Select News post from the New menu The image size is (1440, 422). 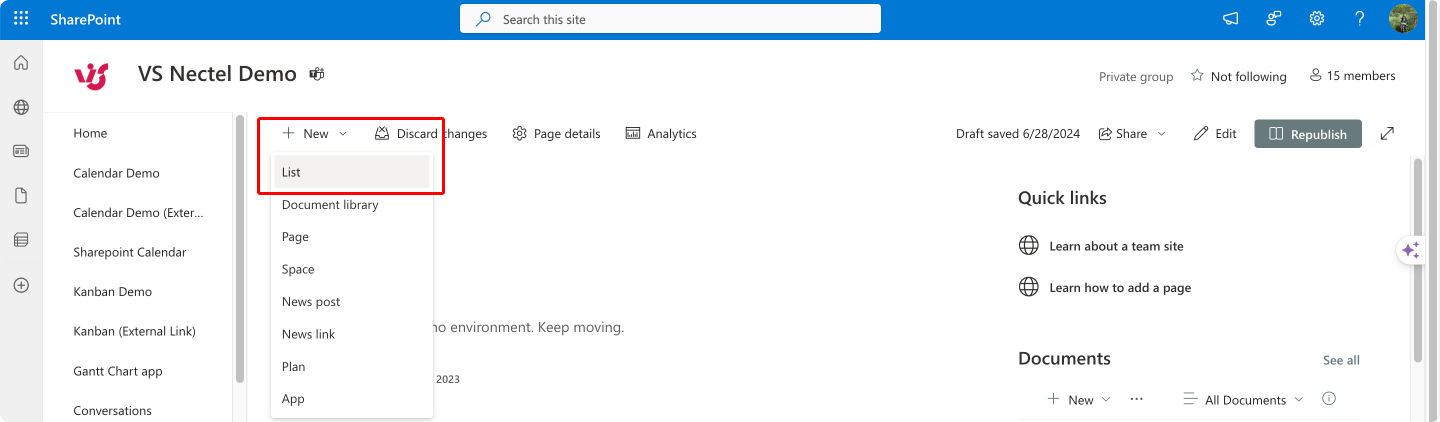352,302
